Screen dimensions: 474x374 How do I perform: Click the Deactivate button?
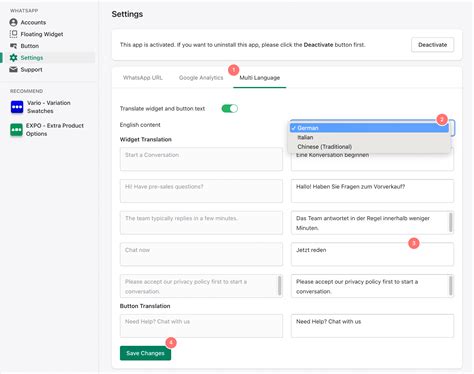(x=432, y=45)
